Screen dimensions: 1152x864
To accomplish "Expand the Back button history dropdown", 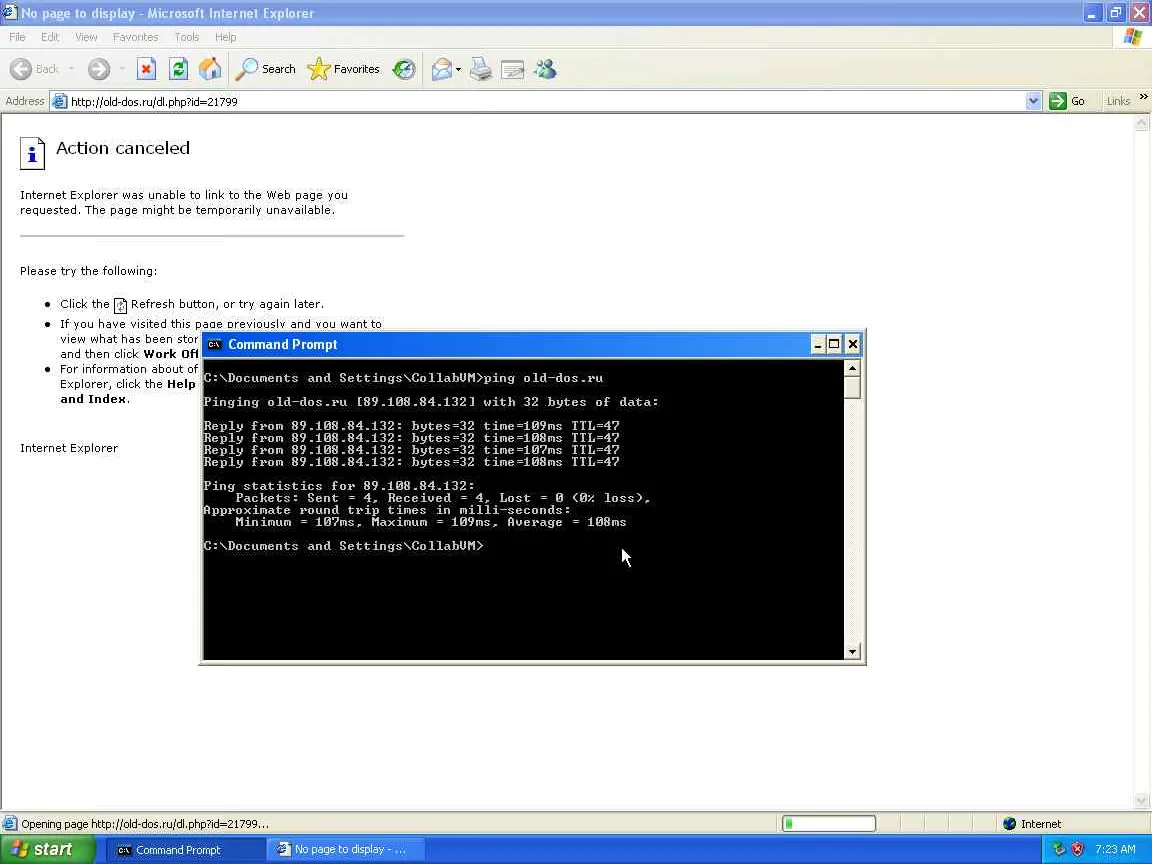I will (x=71, y=69).
